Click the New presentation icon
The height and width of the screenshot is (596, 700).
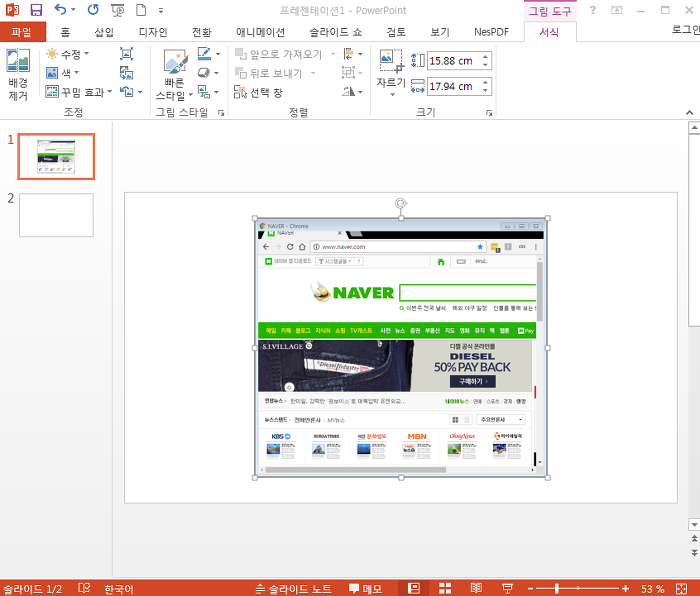(x=141, y=10)
